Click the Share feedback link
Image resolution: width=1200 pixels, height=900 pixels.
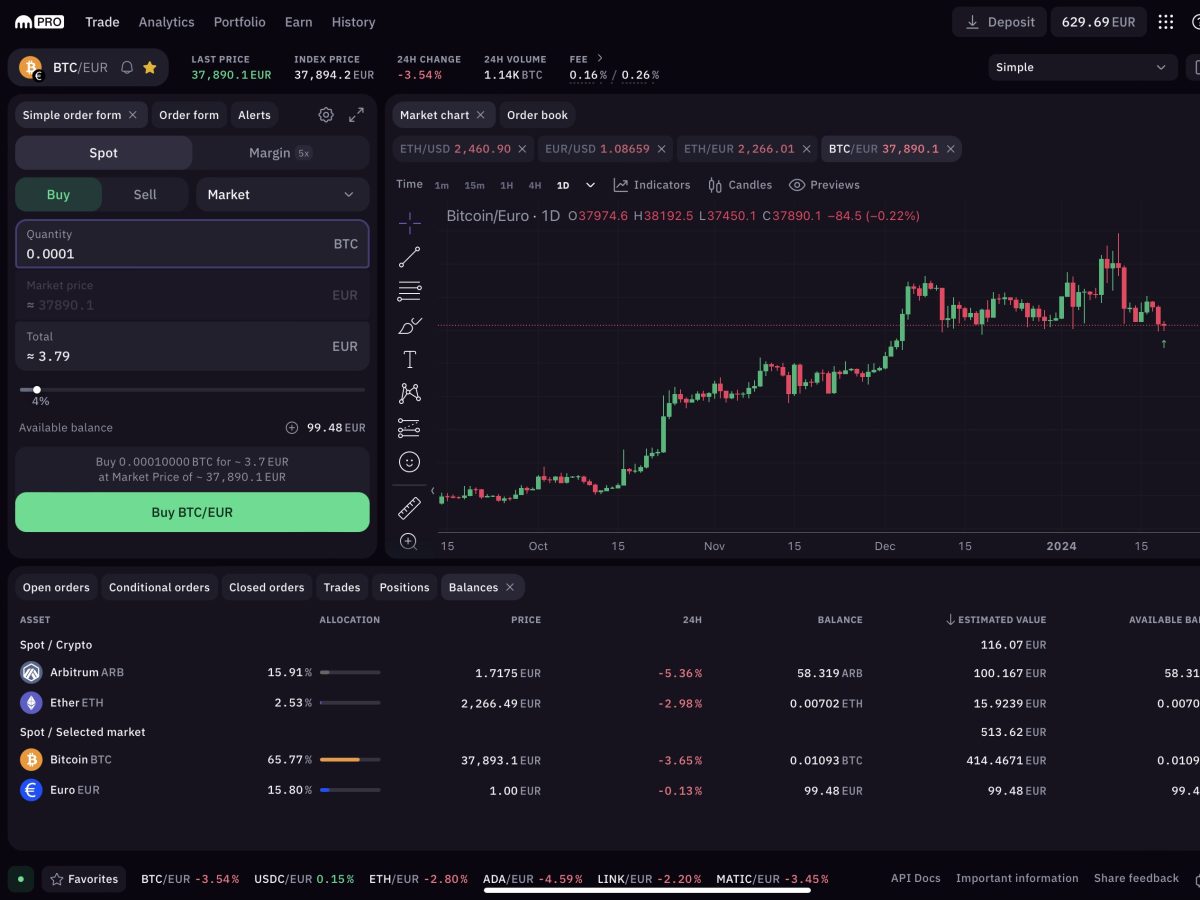[1136, 879]
